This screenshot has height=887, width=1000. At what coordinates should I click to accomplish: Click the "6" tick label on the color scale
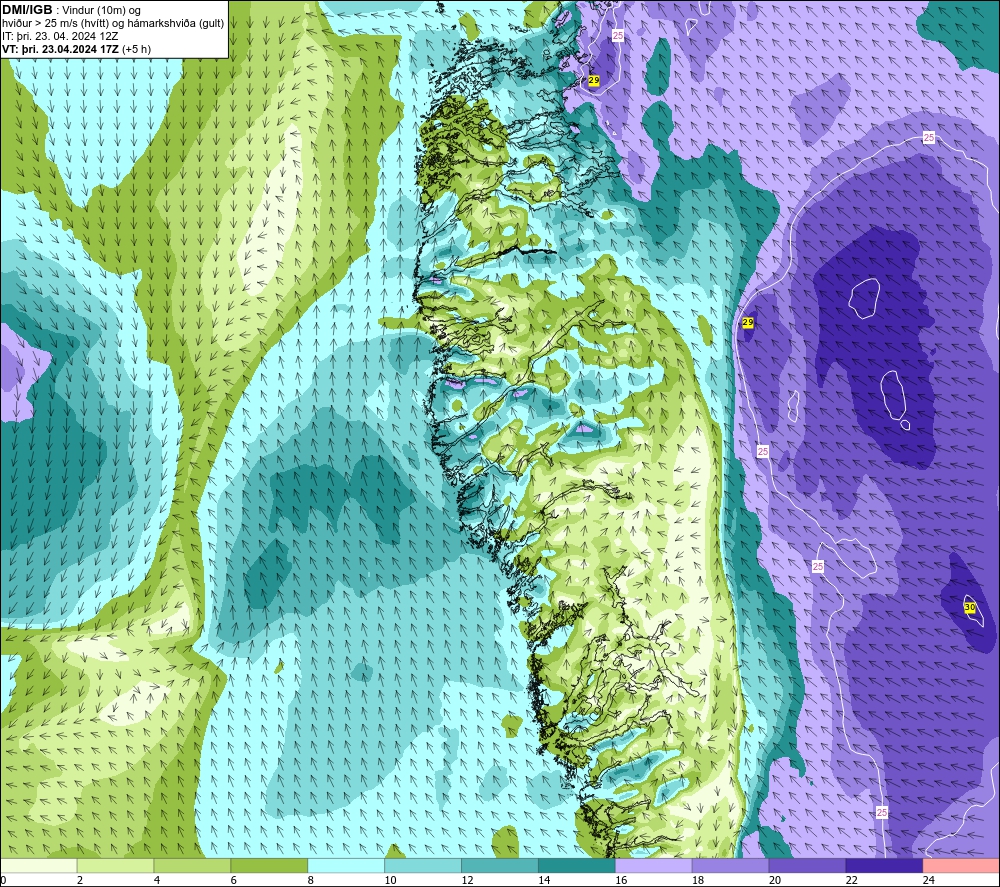click(233, 880)
